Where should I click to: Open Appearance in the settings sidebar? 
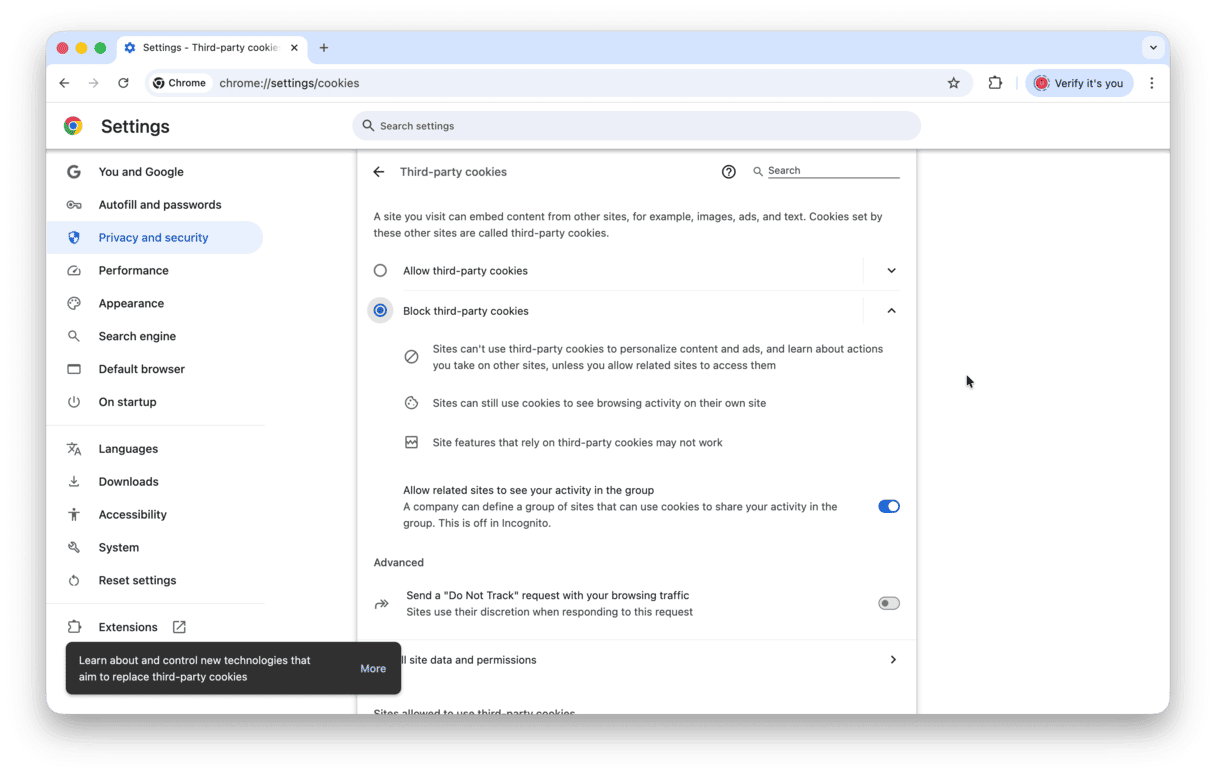click(131, 304)
